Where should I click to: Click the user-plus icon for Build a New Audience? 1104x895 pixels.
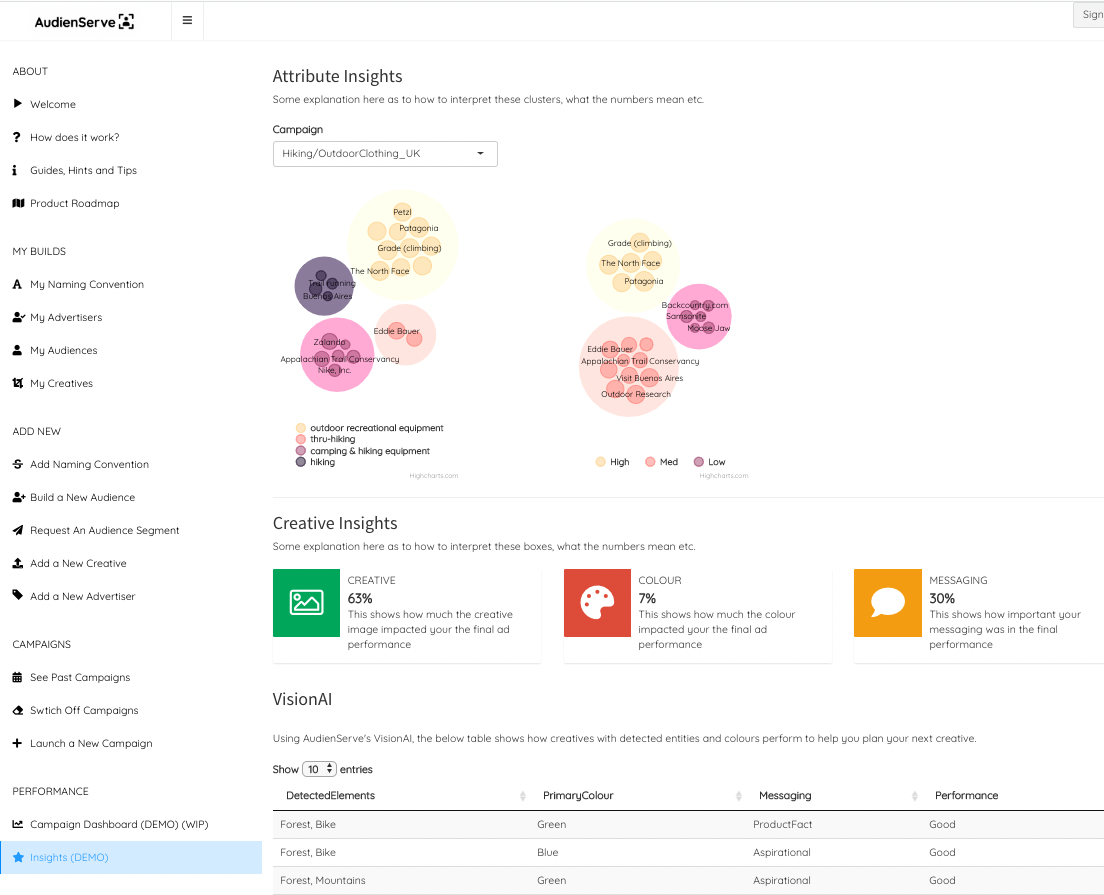click(19, 497)
